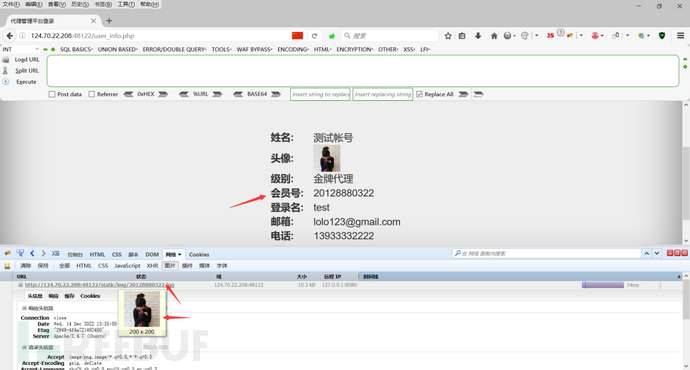Switch to Firebug HTML panel tab
Viewport: 690px width, 370px height.
(97, 254)
